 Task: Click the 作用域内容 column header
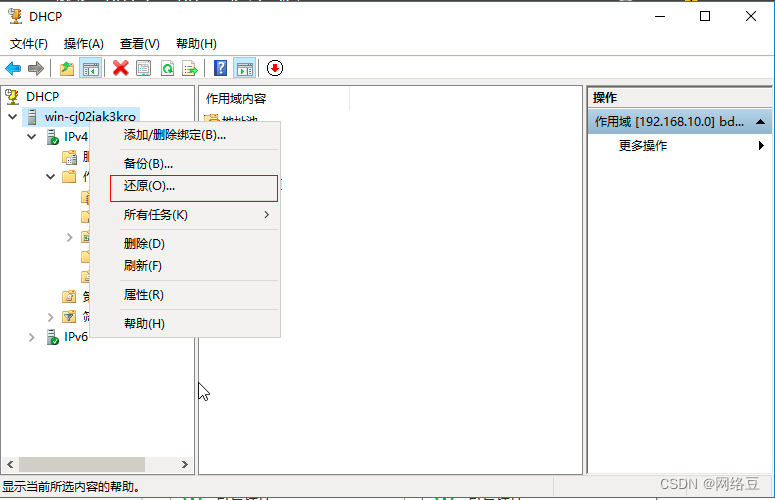click(x=274, y=98)
